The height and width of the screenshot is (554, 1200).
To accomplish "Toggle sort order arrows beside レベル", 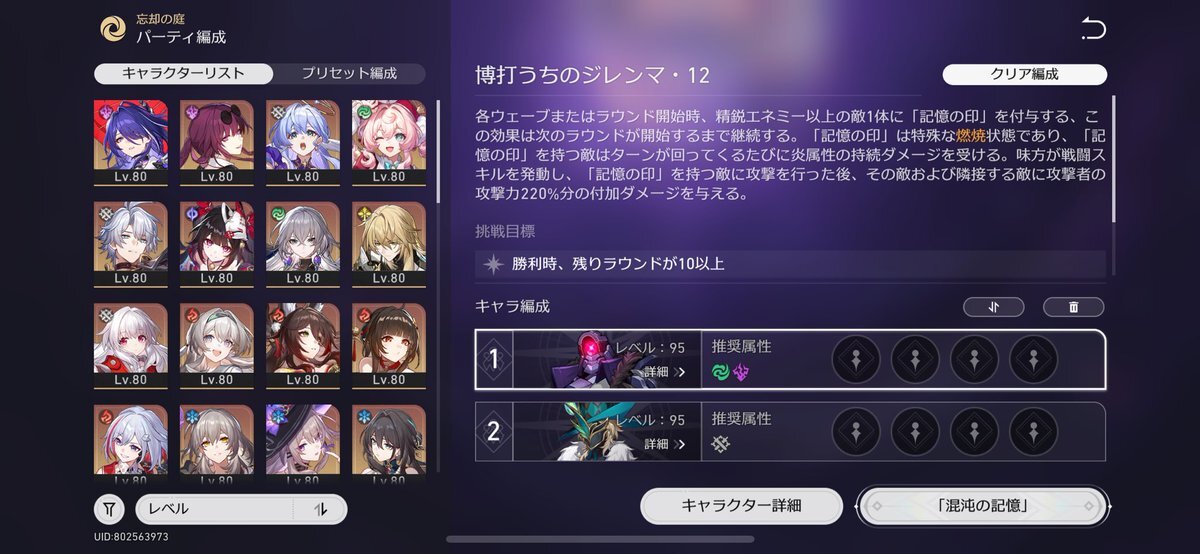I will (321, 509).
